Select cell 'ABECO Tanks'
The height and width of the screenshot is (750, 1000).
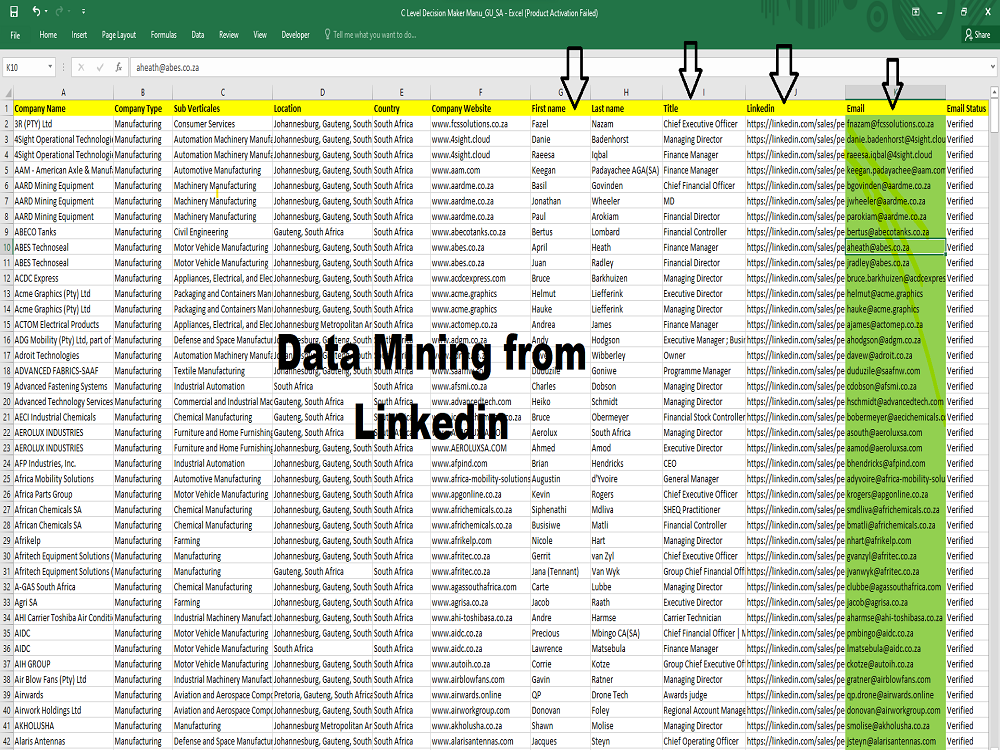click(63, 232)
